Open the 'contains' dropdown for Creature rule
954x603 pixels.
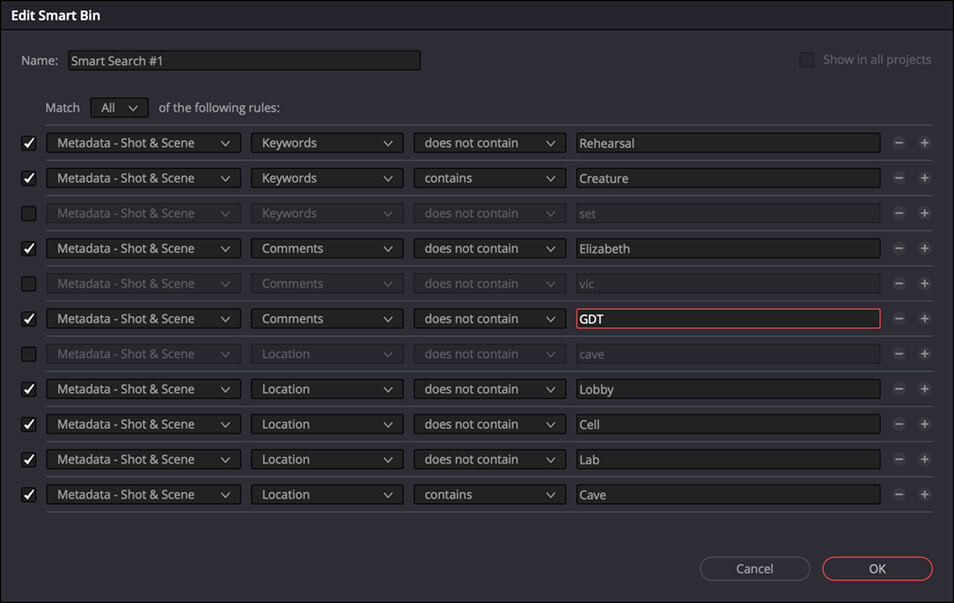489,178
